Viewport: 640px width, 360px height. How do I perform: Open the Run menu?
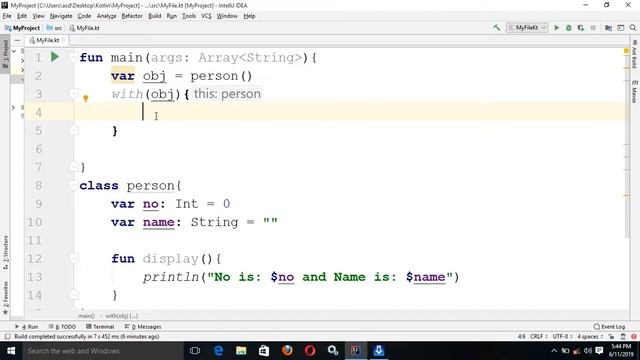point(171,16)
